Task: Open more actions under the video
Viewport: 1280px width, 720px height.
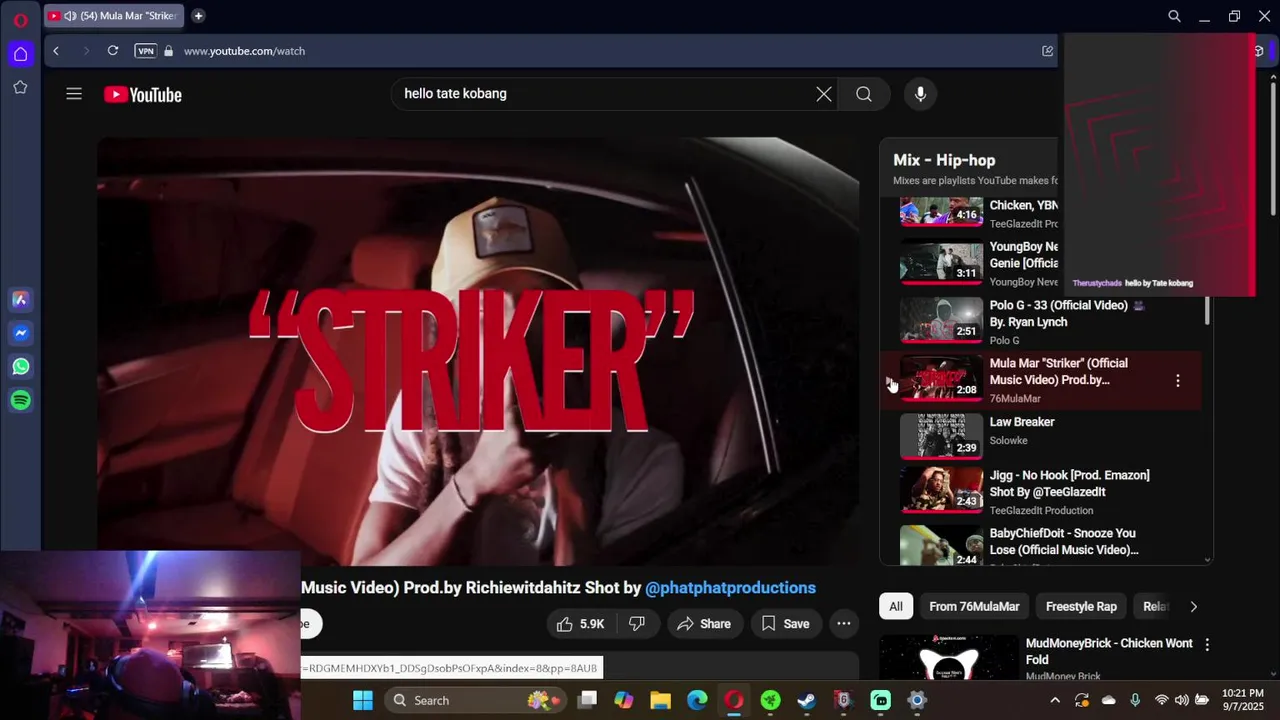Action: (844, 624)
